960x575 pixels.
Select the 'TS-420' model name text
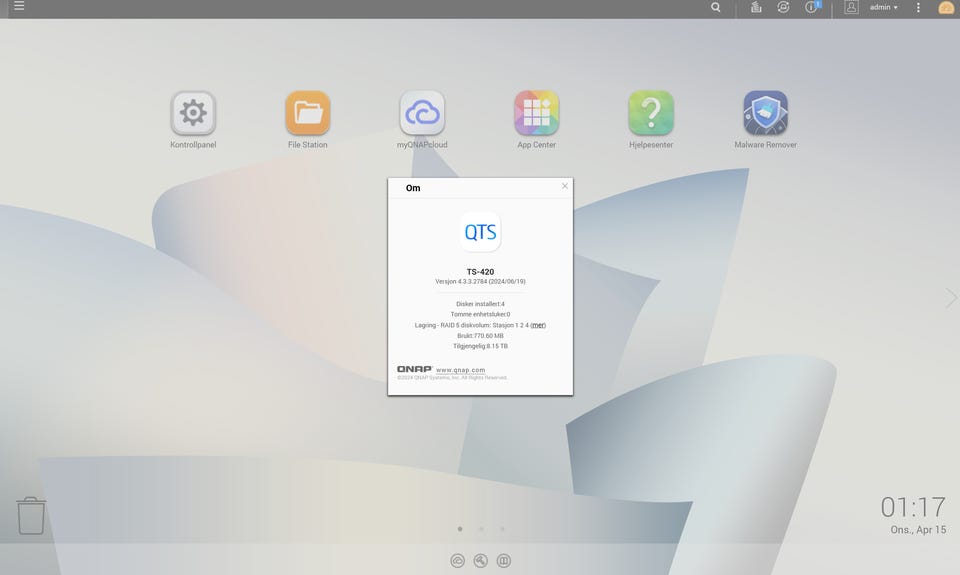[x=480, y=272]
